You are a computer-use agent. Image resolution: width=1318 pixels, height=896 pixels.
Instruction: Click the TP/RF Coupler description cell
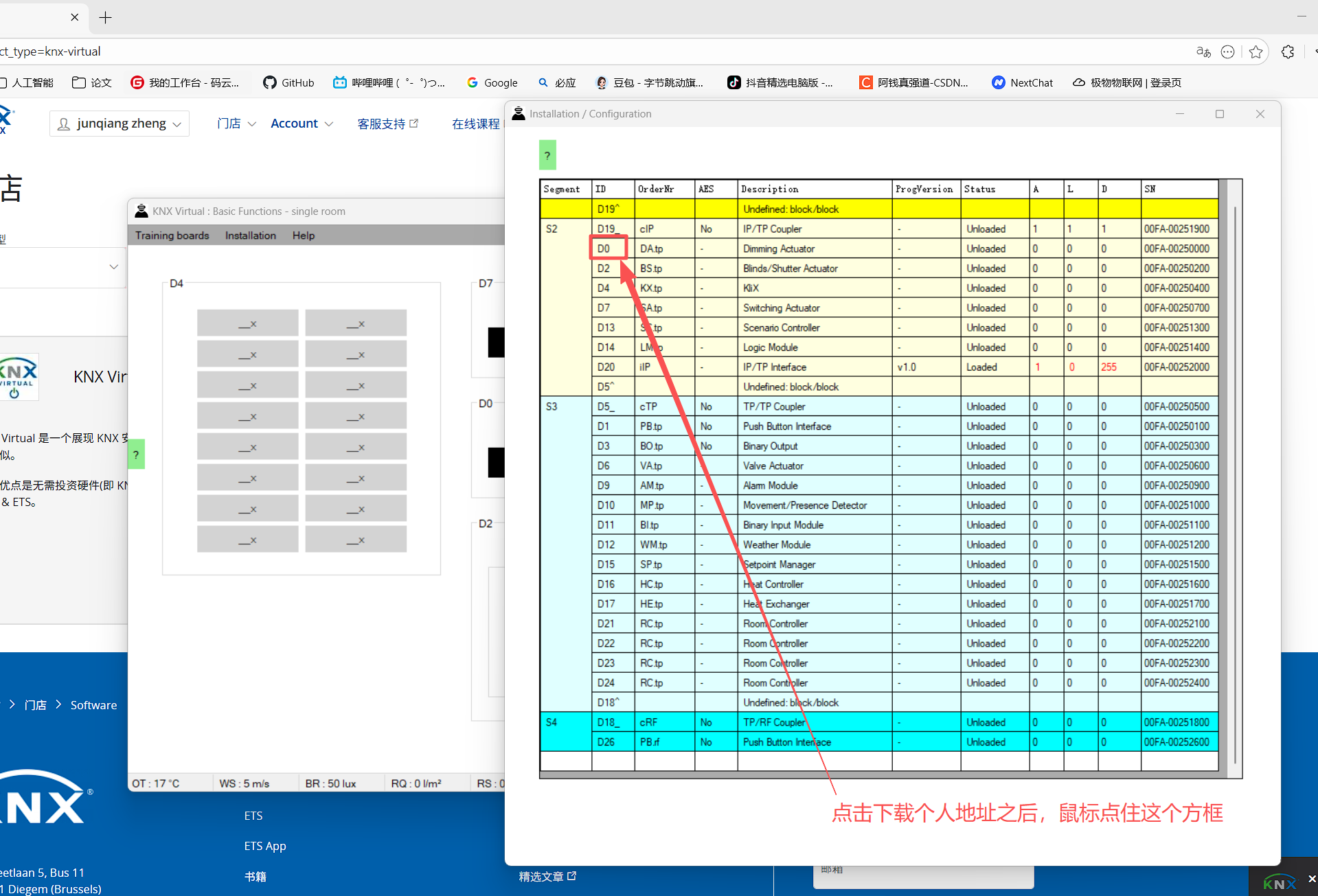pyautogui.click(x=815, y=722)
